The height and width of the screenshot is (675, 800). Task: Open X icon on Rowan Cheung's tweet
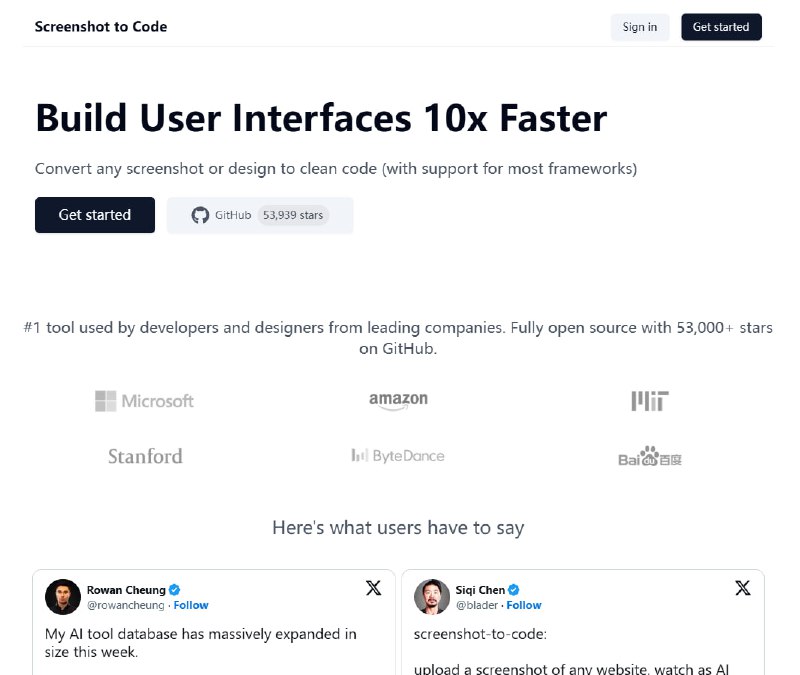(373, 588)
